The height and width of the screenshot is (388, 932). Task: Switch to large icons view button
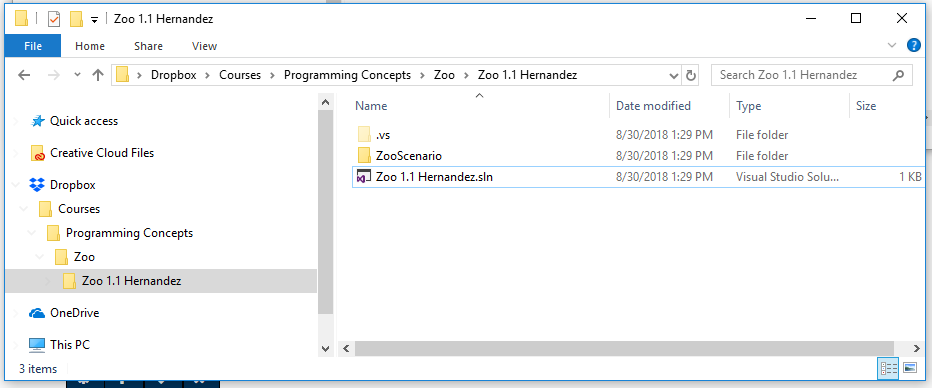(x=909, y=368)
